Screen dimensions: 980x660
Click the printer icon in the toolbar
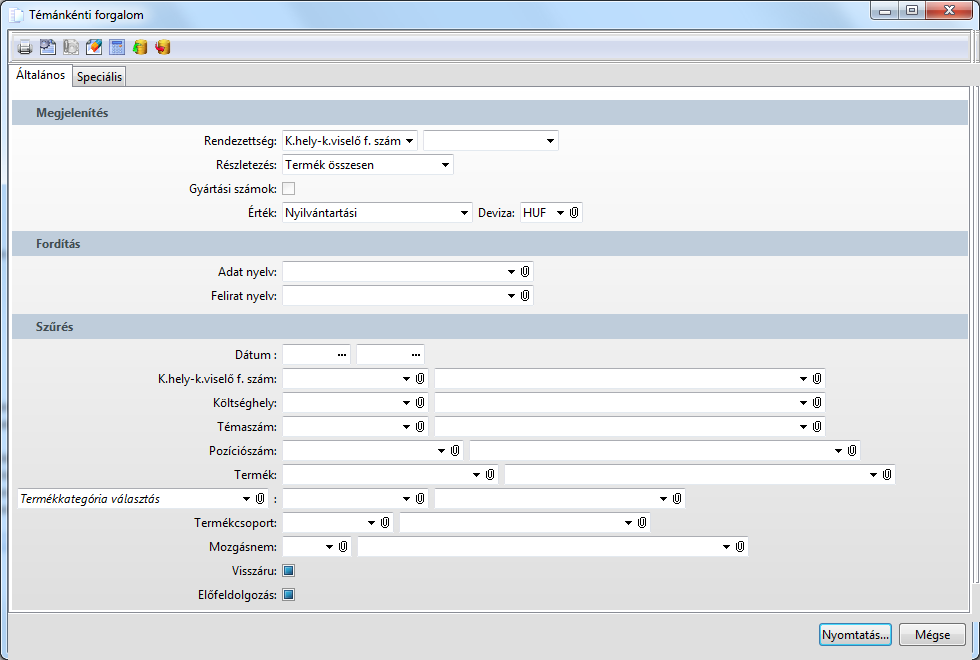[x=25, y=47]
